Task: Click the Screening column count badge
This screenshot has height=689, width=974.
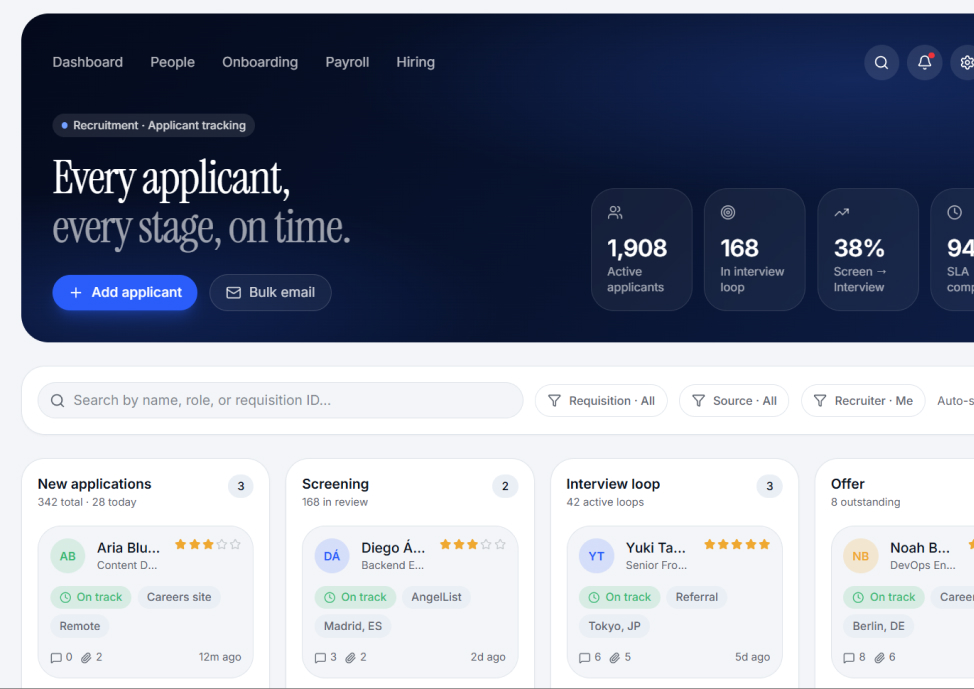Action: [x=505, y=486]
